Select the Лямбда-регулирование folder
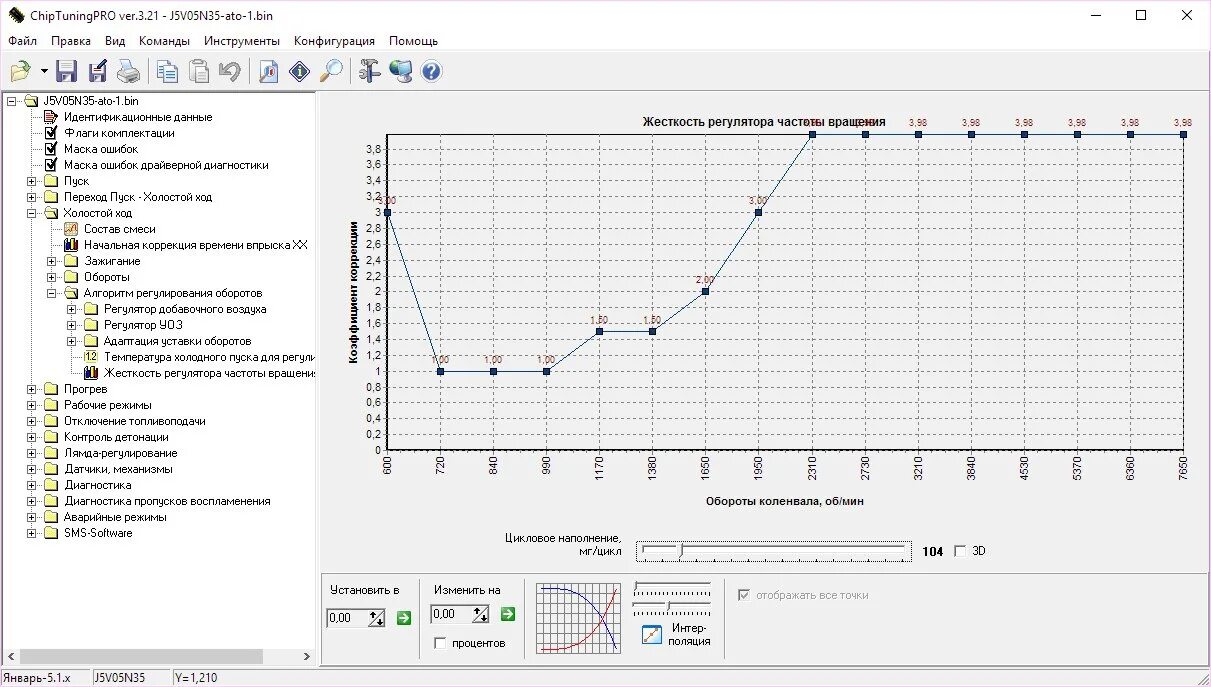 pos(121,453)
